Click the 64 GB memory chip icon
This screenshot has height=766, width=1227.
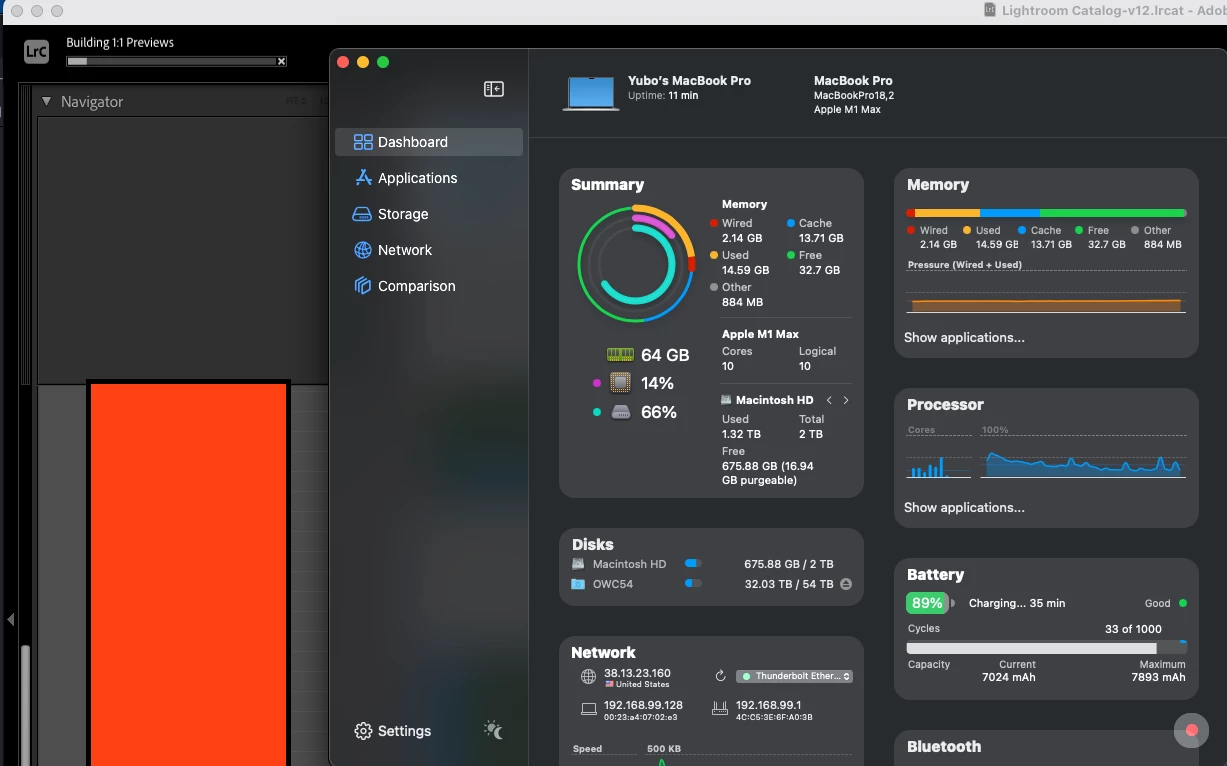point(620,355)
